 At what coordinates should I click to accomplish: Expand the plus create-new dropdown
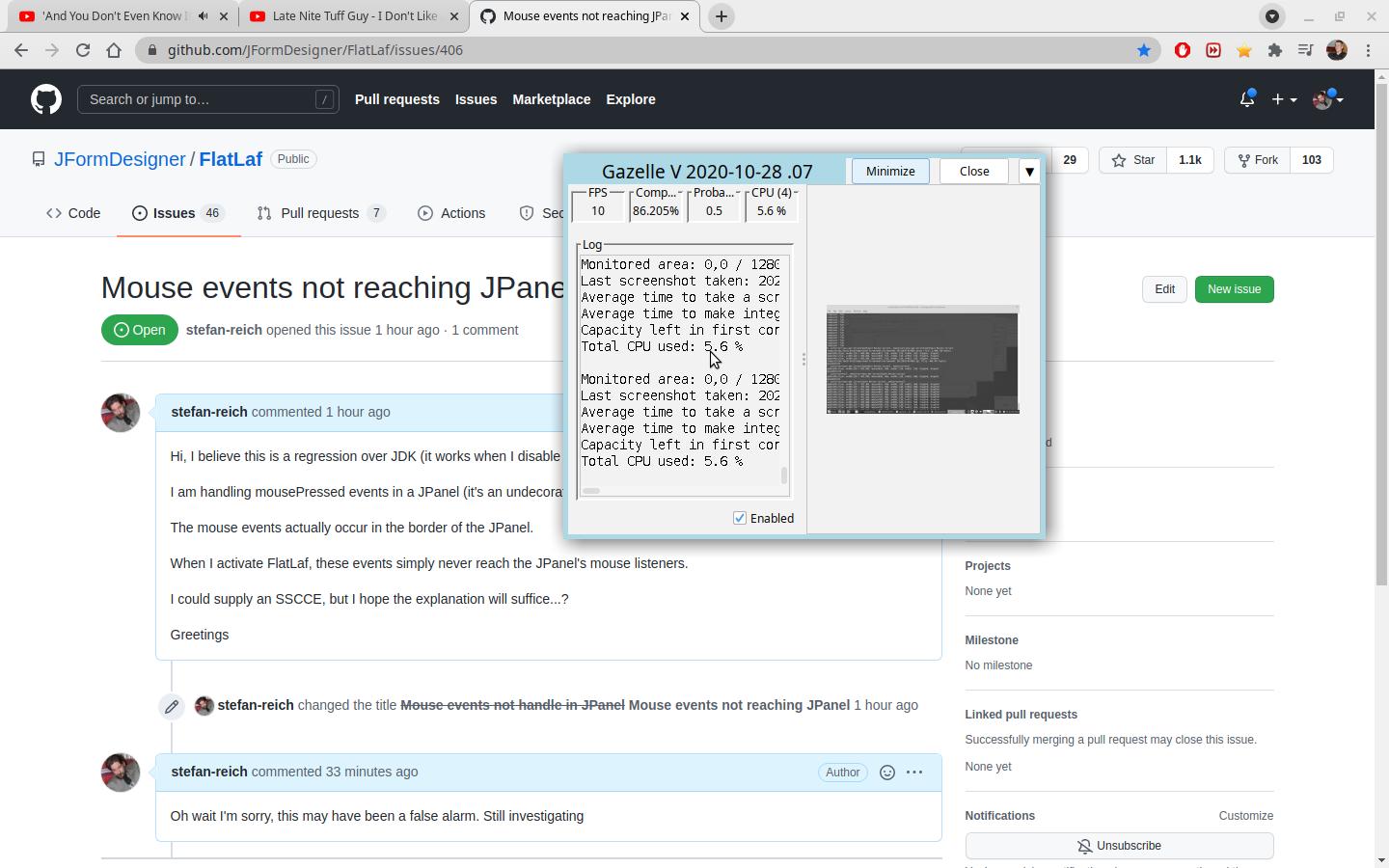pyautogui.click(x=1283, y=99)
